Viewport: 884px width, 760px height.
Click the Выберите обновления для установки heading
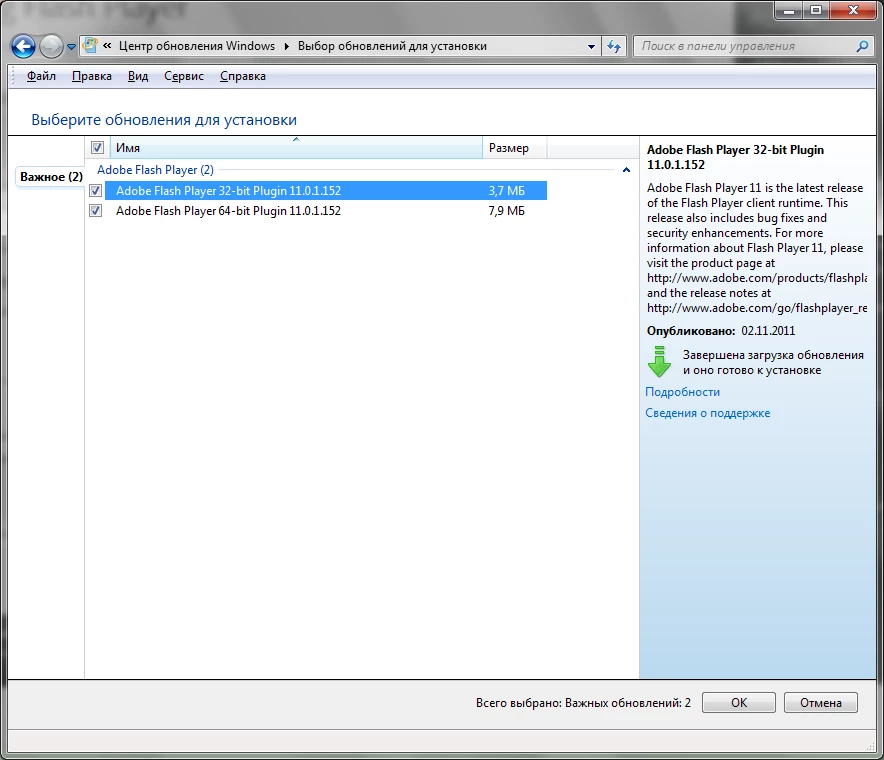[164, 120]
